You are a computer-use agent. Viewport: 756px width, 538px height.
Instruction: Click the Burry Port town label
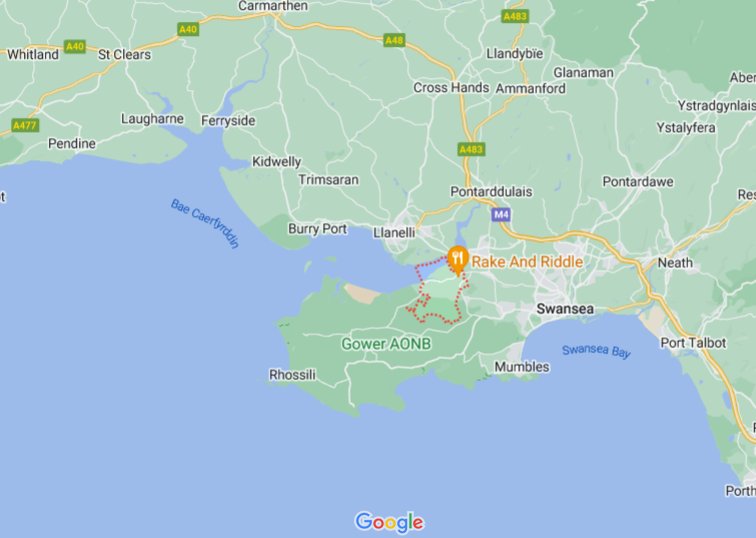tap(317, 229)
